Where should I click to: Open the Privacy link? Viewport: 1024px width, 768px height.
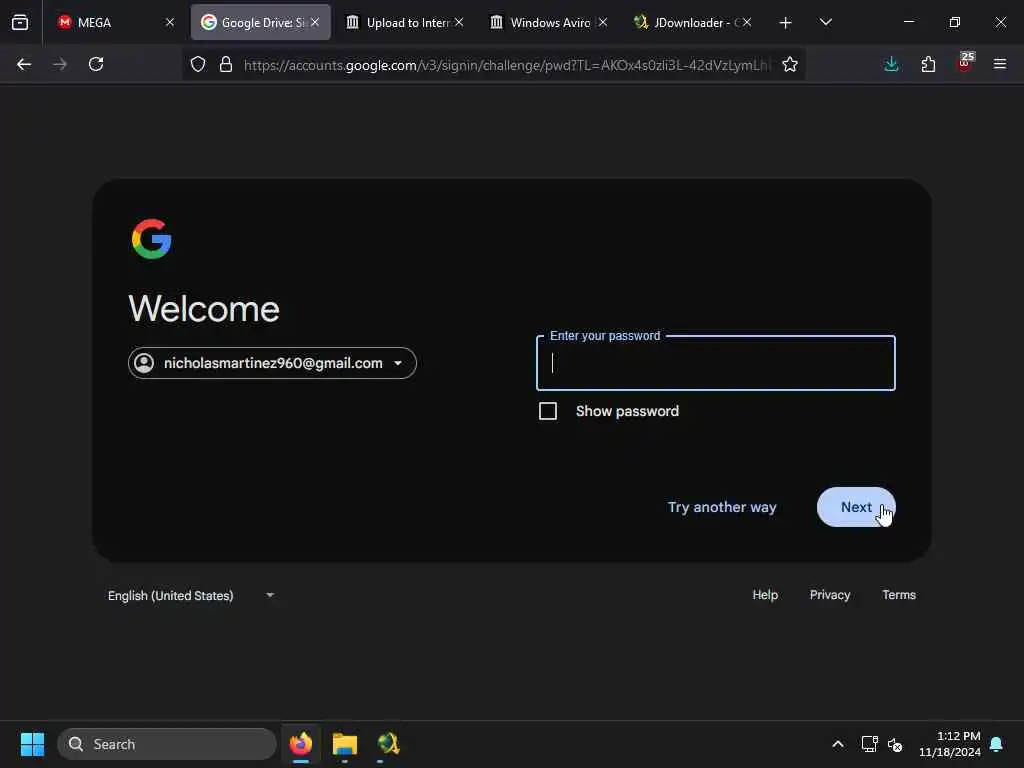point(830,595)
